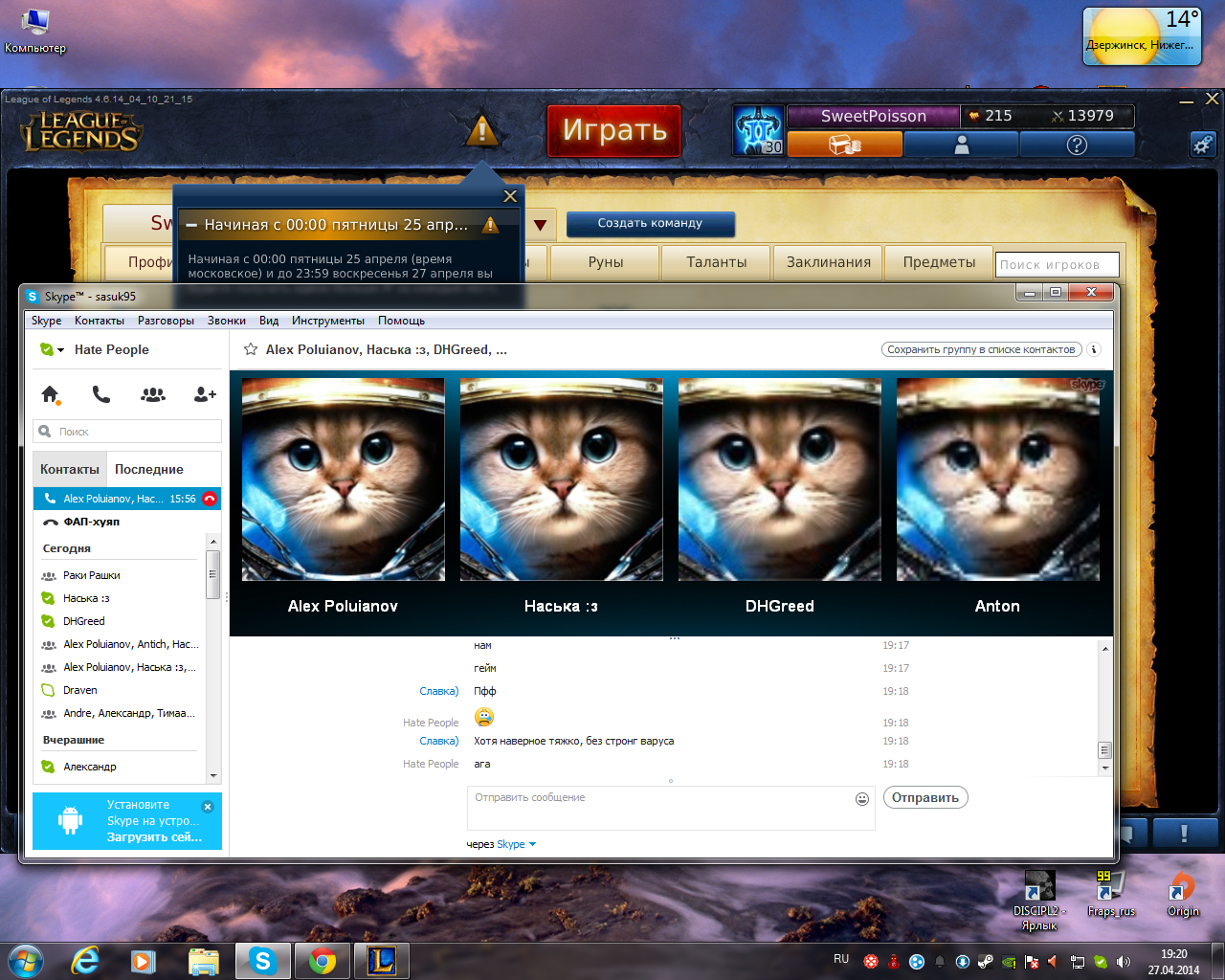The width and height of the screenshot is (1225, 980).
Task: Open League of Legends settings gear icon
Action: pyautogui.click(x=1203, y=144)
